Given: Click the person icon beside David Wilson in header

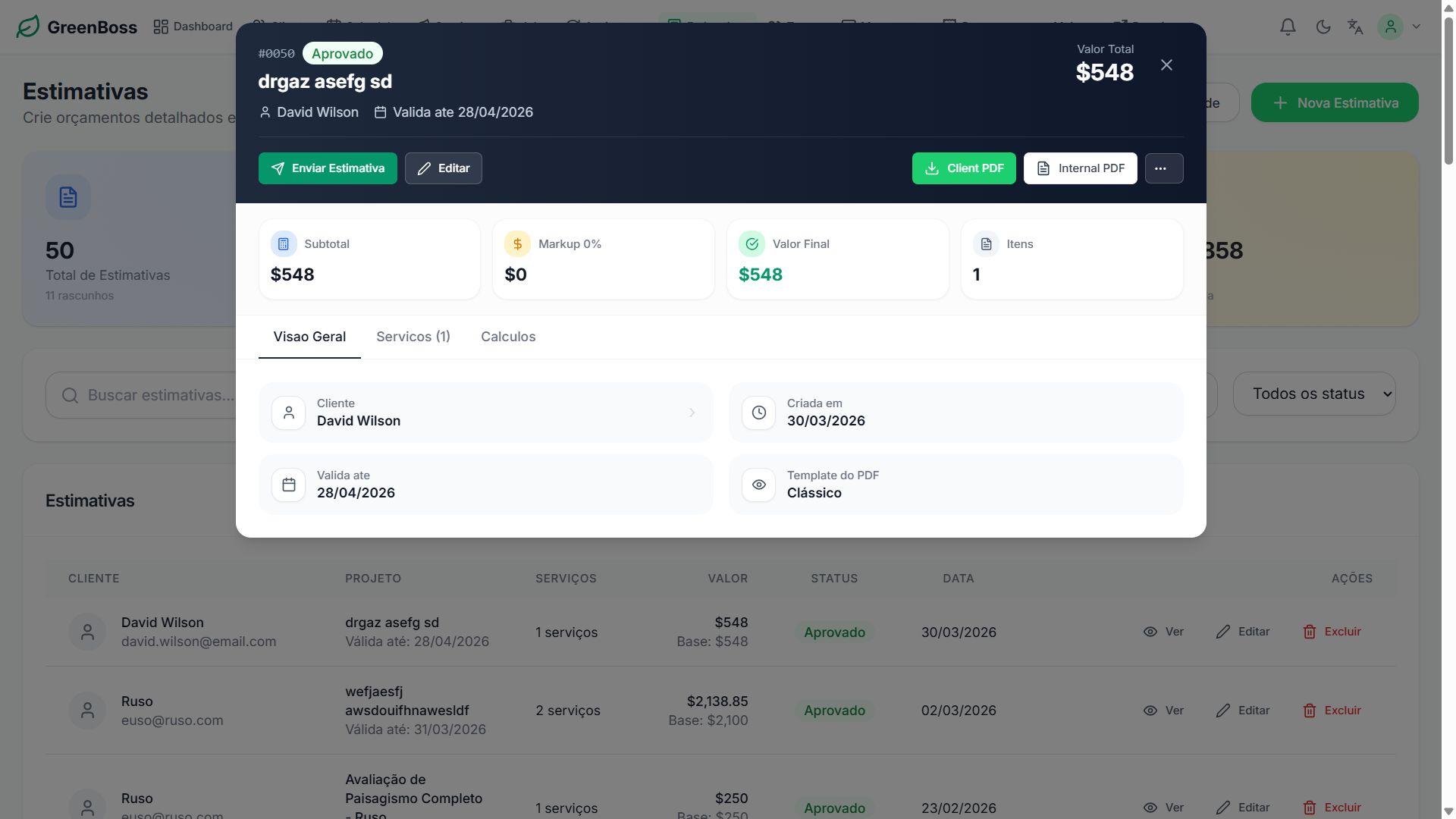Looking at the screenshot, I should [x=265, y=112].
